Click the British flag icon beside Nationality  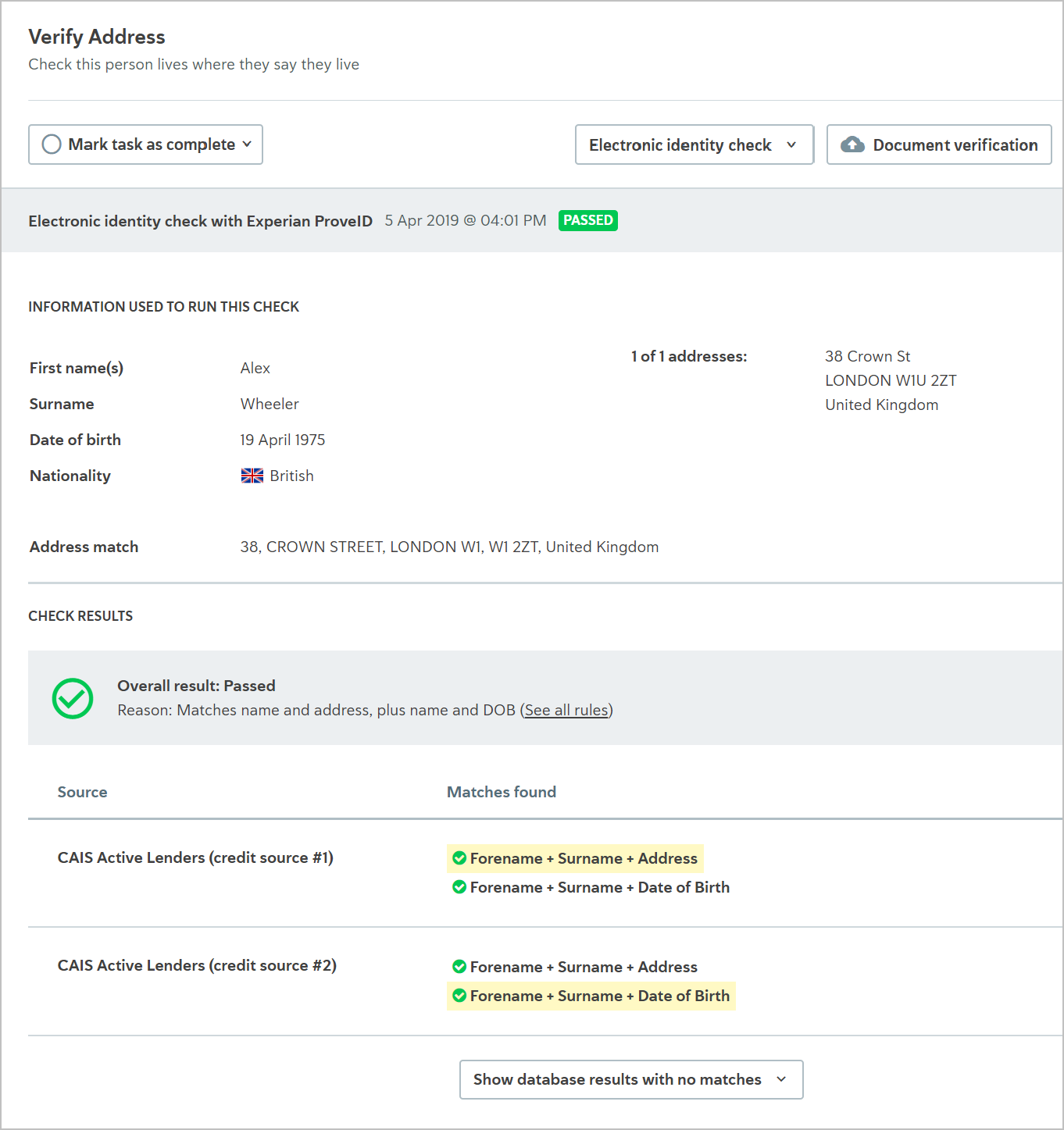coord(252,476)
